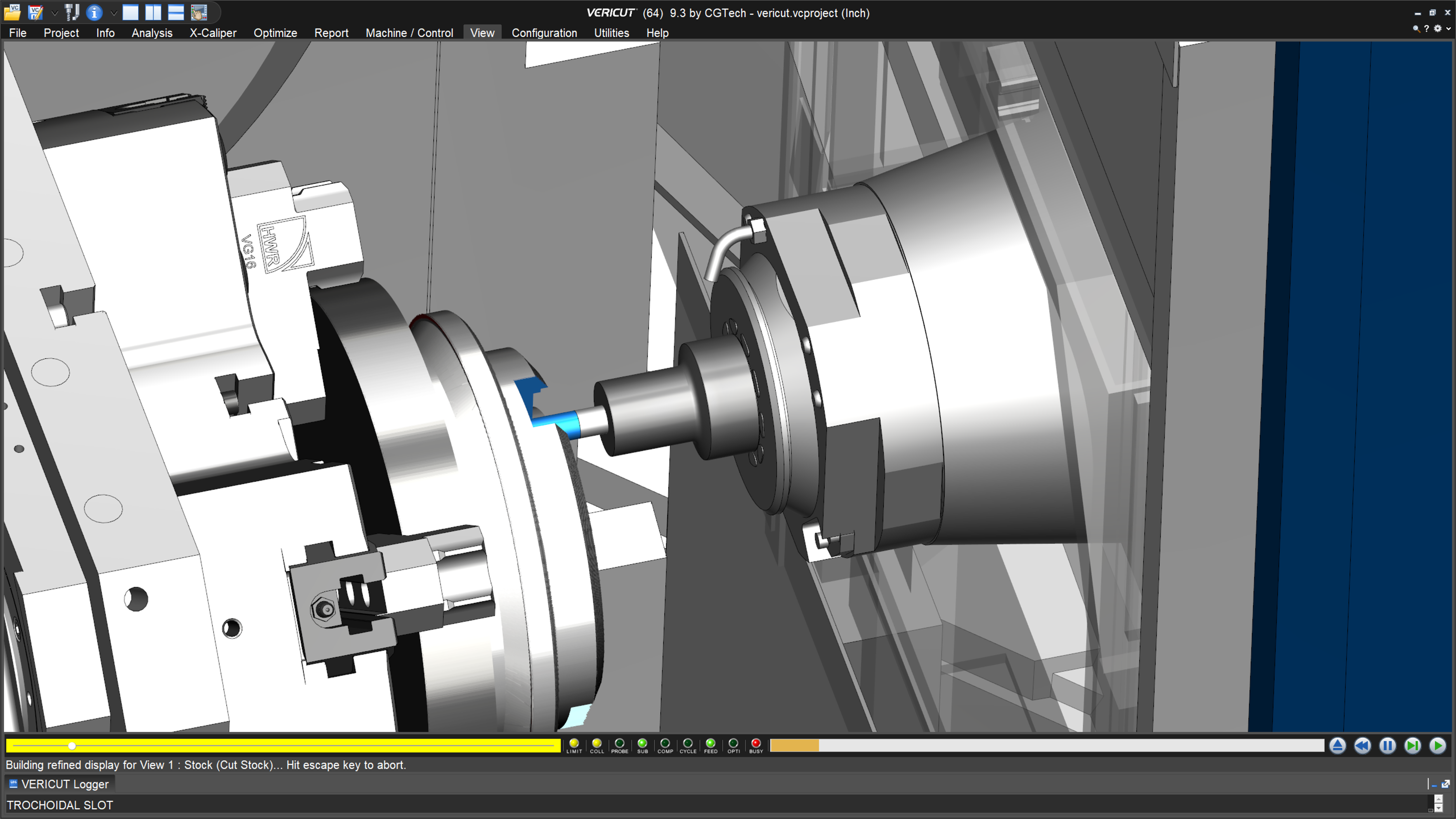Open a VERICUT project file
This screenshot has width=1456, height=819.
pyautogui.click(x=12, y=12)
